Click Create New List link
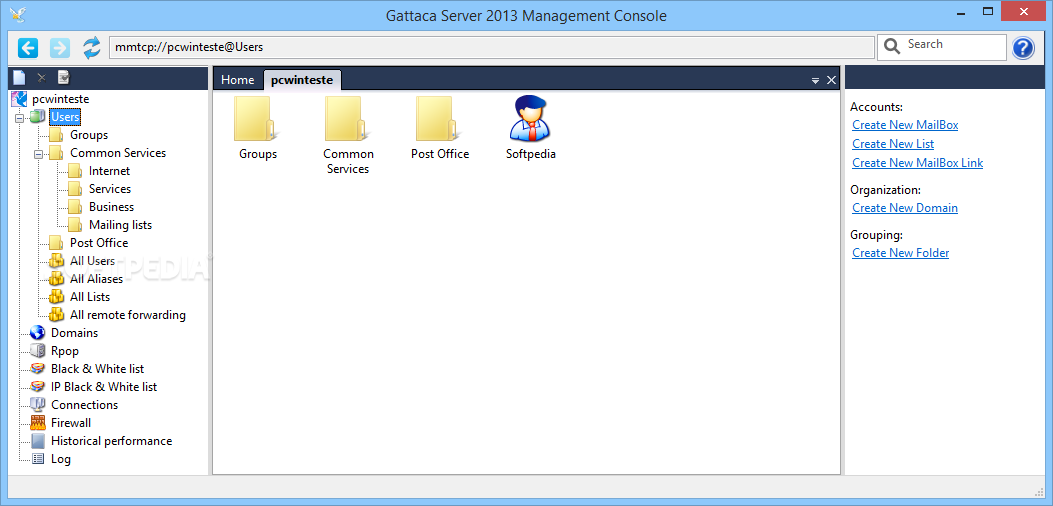The width and height of the screenshot is (1053, 506). click(x=892, y=144)
